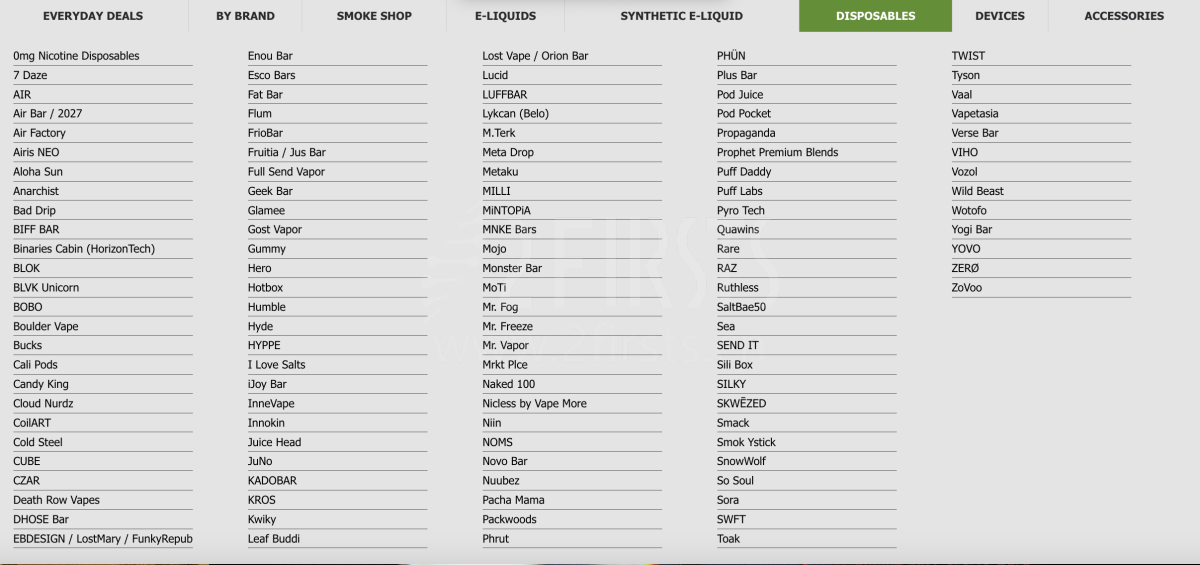1200x565 pixels.
Task: Choose the Fruitia / Jus Bar brand
Action: coord(287,153)
